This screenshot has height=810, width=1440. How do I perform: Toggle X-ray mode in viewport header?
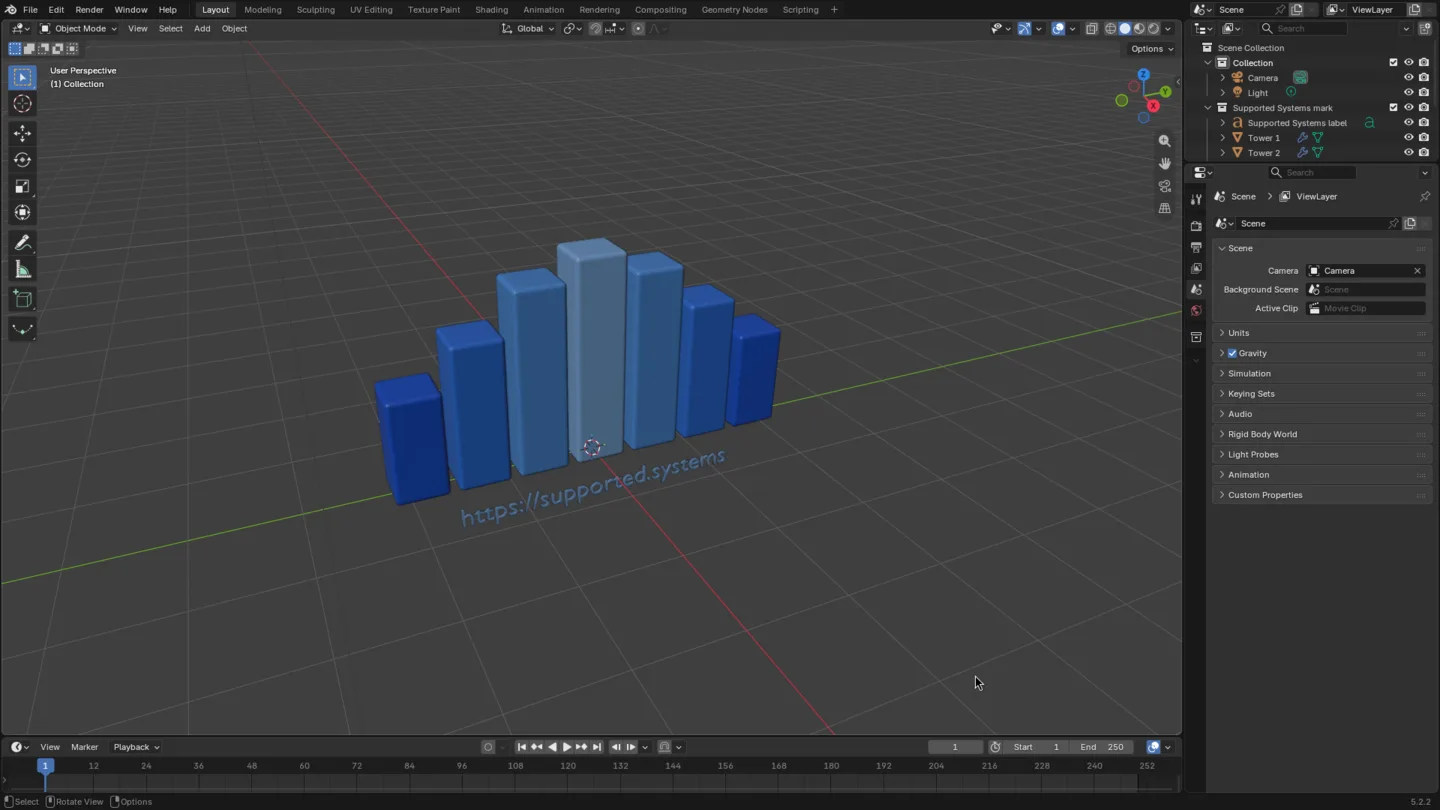coord(1091,29)
